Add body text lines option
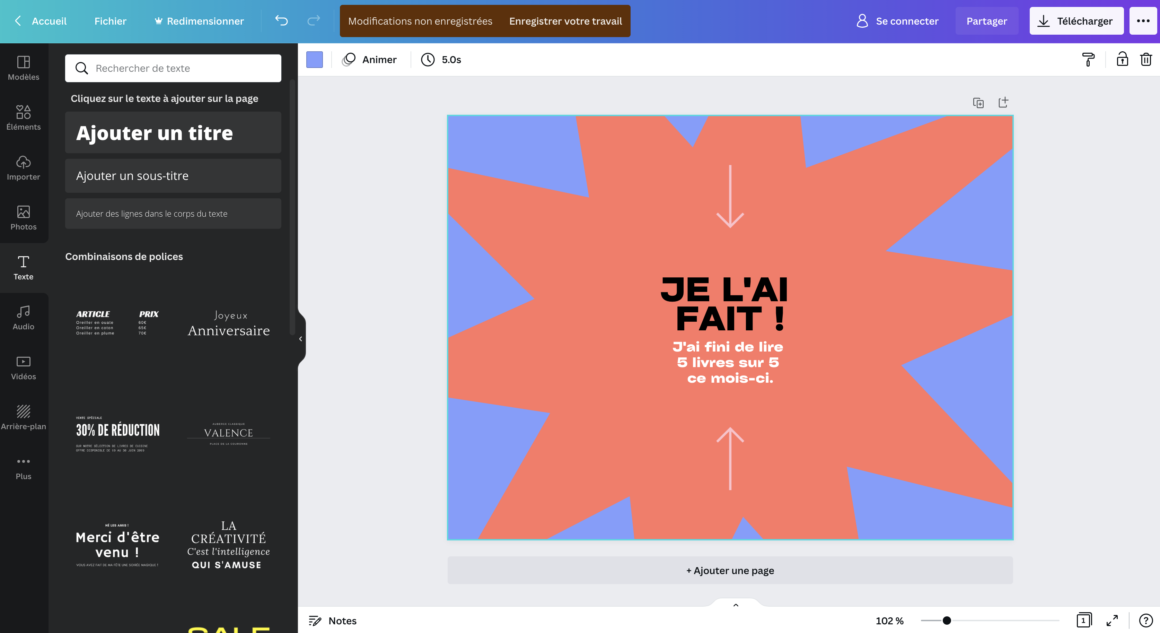 click(x=173, y=214)
